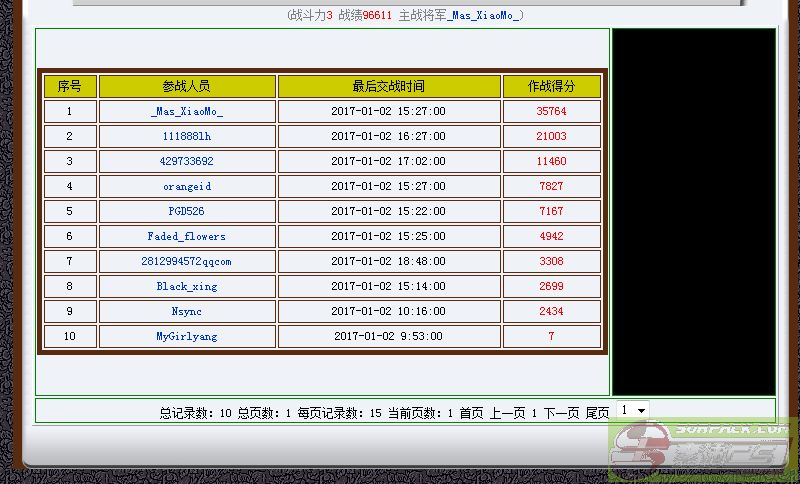The width and height of the screenshot is (800, 484).
Task: Click the 主战将军 _Mas_XiaoMo_ link at top
Action: click(x=485, y=15)
